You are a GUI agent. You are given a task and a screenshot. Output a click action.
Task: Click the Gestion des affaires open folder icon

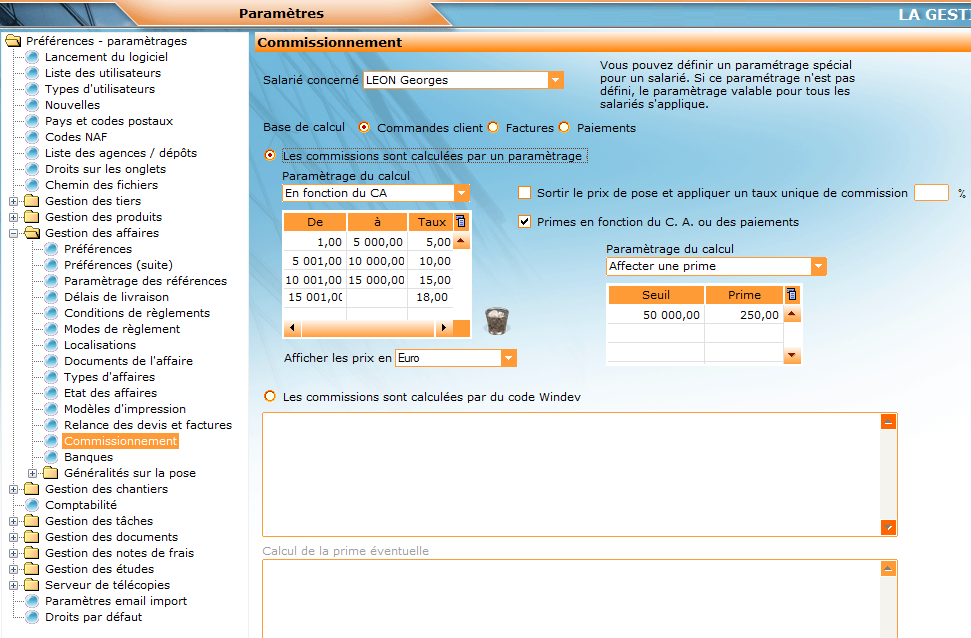(x=32, y=233)
